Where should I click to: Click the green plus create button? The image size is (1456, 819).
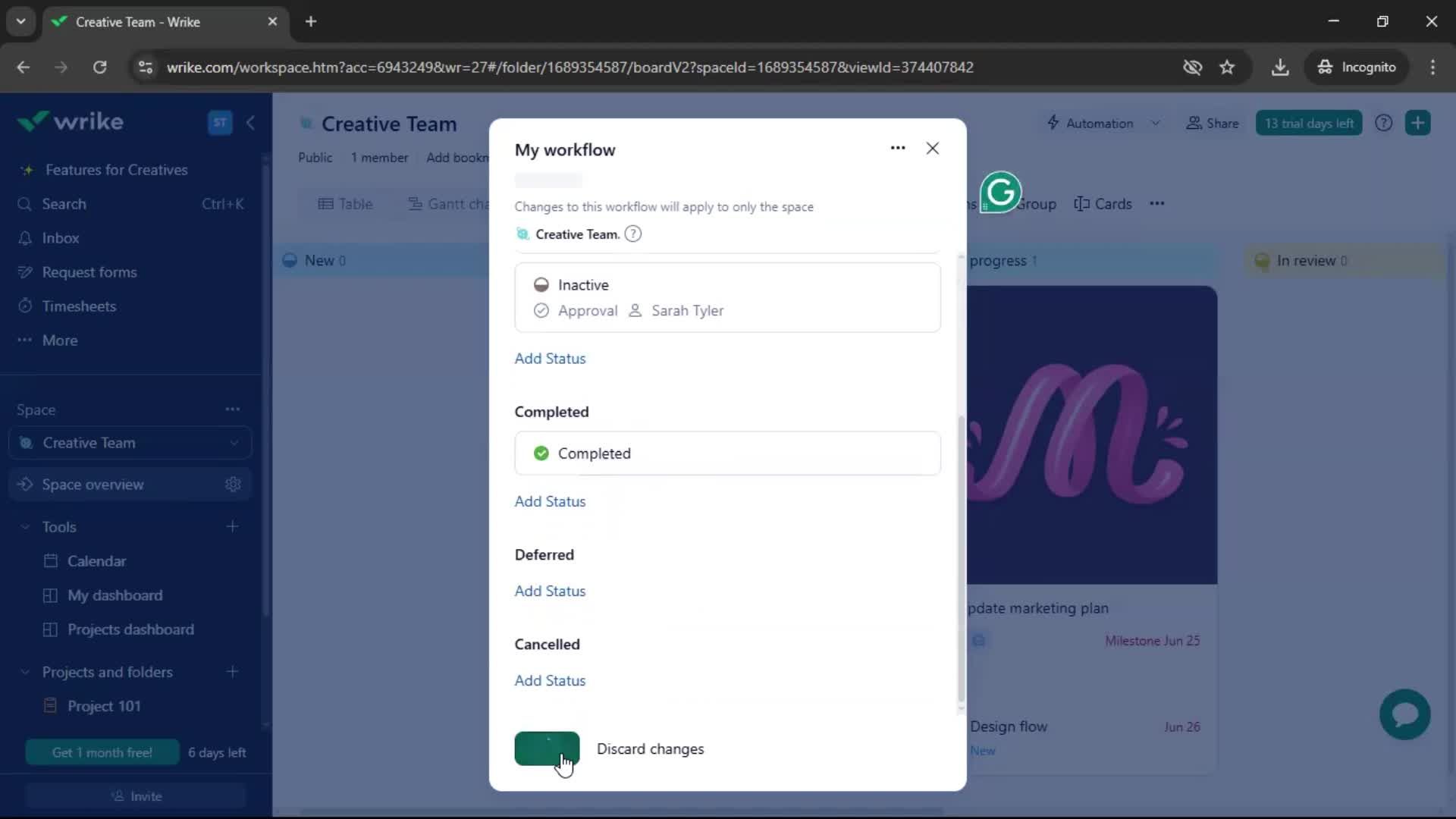1417,123
